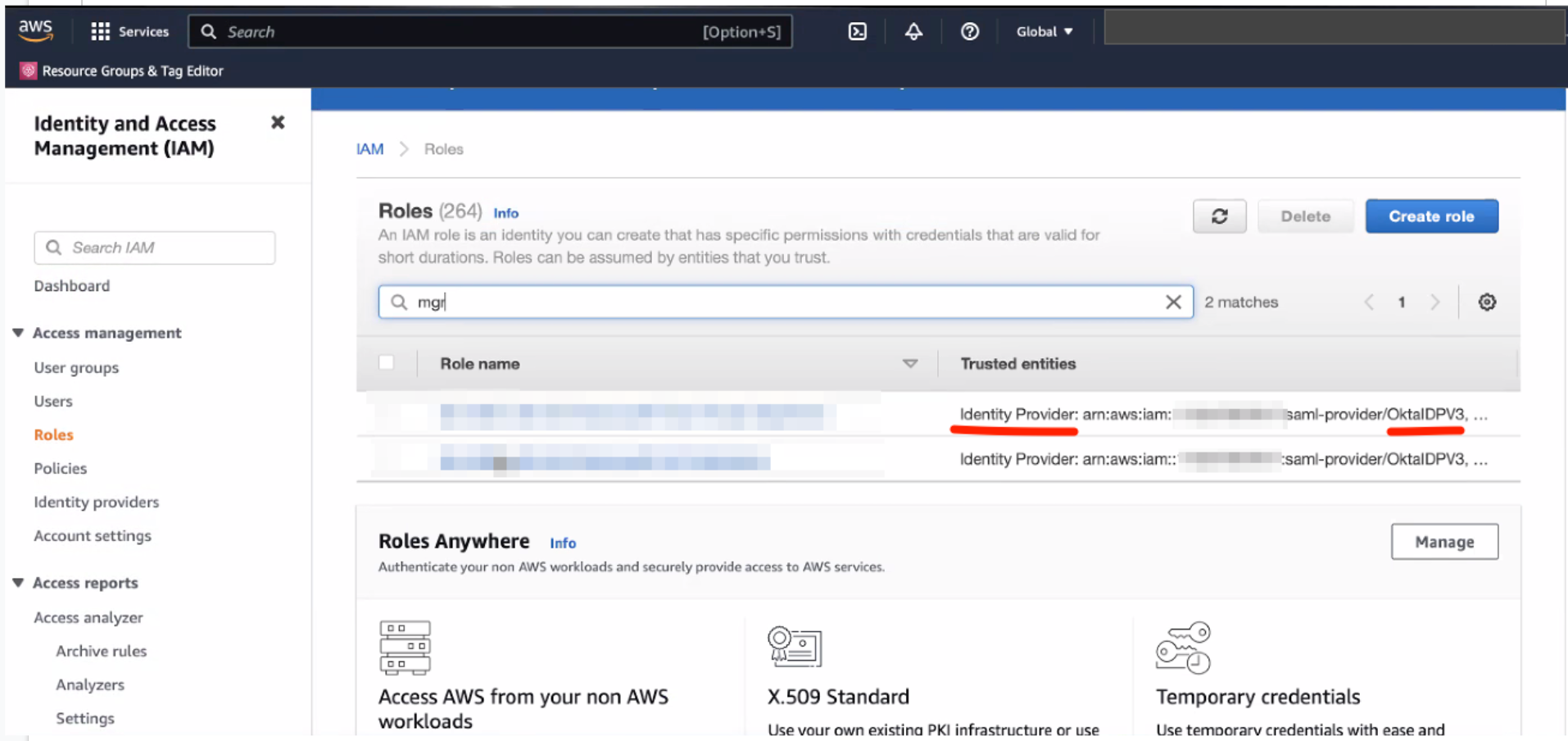Refresh the roles list
The image size is (1568, 741).
[x=1219, y=216]
